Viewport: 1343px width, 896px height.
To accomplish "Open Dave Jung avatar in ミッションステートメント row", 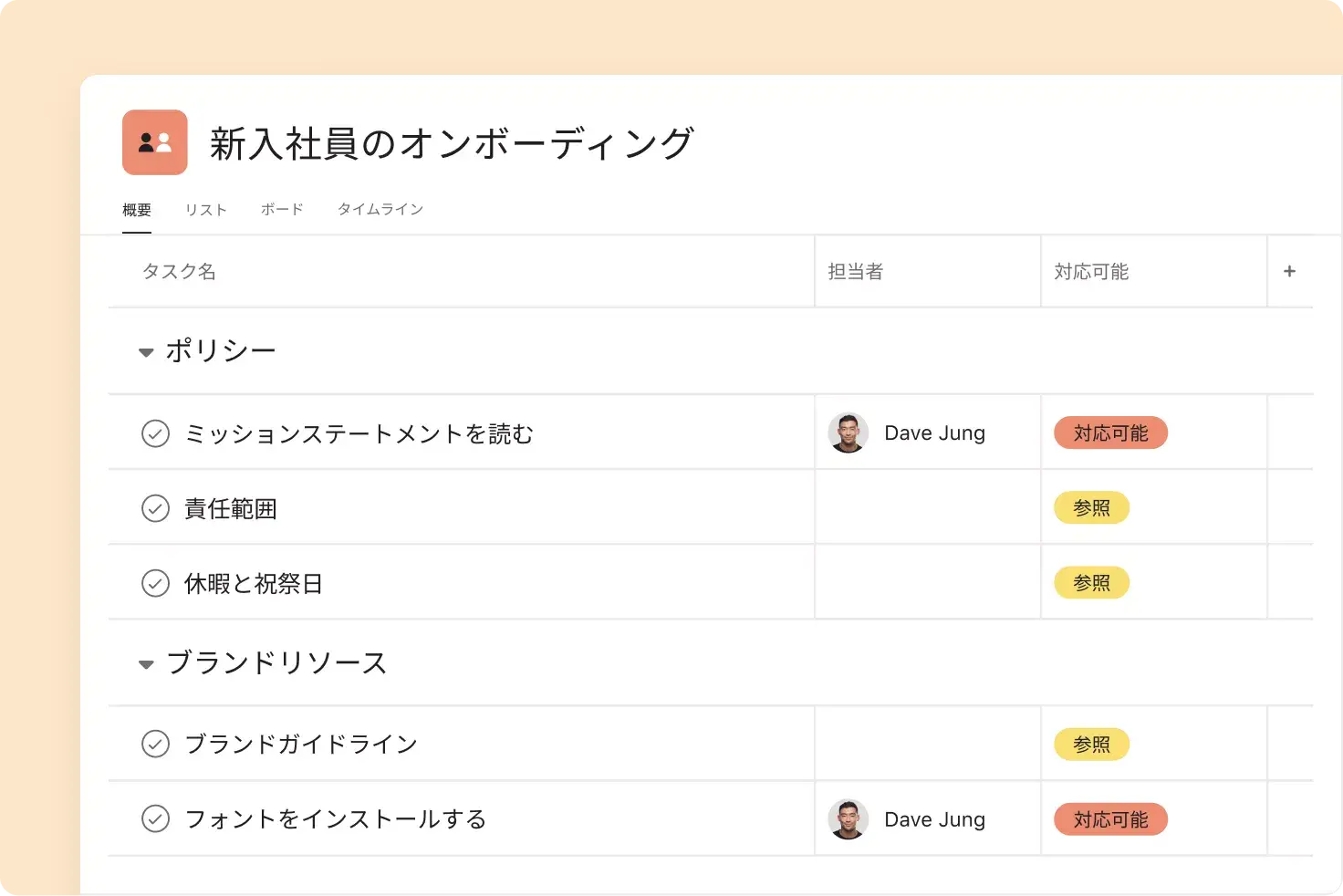I will click(x=848, y=432).
